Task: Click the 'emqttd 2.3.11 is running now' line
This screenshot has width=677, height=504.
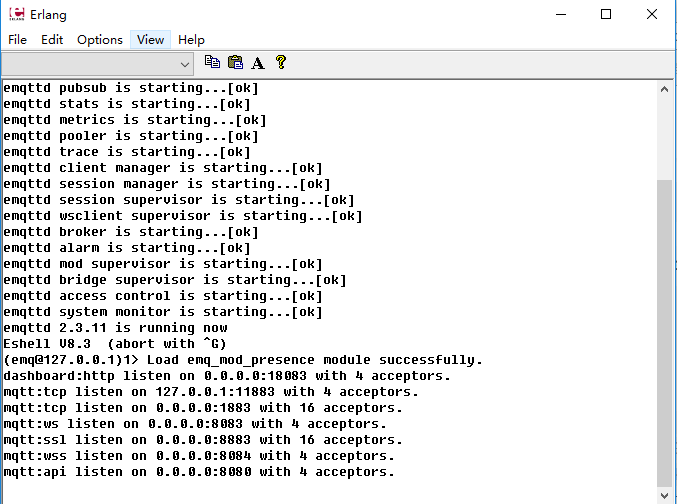Action: [115, 328]
